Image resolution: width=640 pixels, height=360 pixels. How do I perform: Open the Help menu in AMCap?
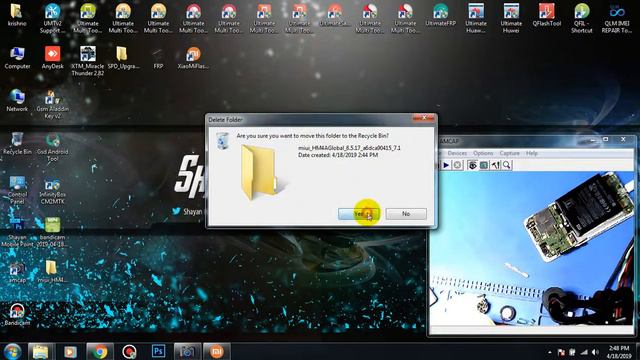click(531, 153)
